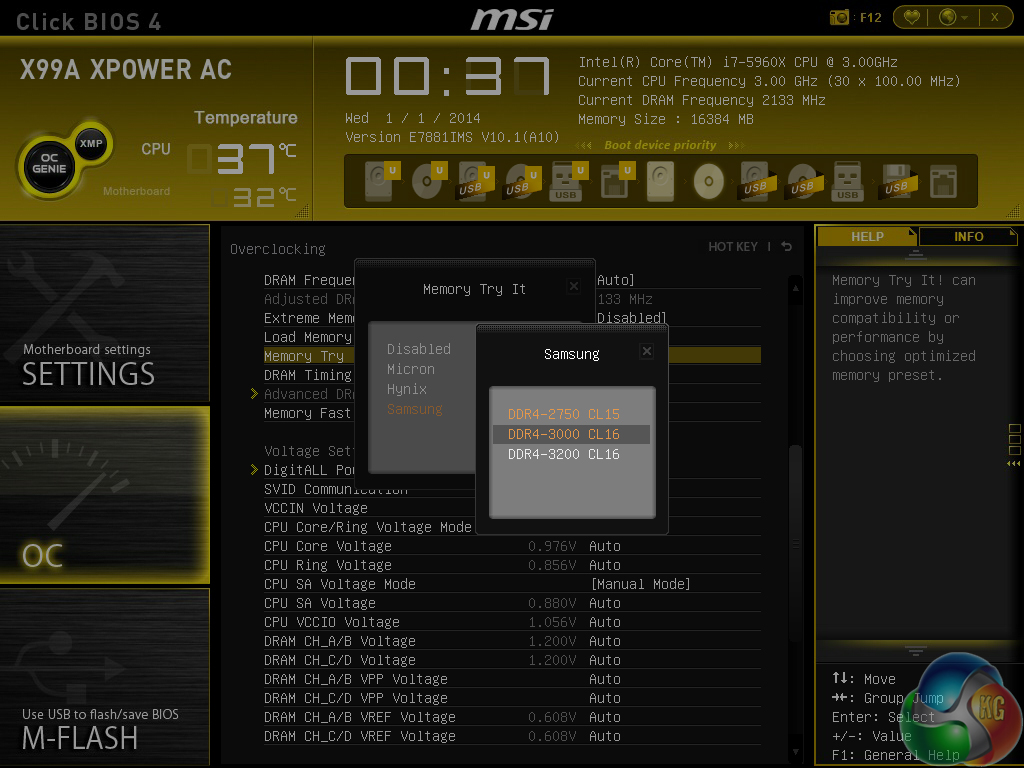Screen dimensions: 1024x768
Task: Open the SETTINGS motherboard section
Action: click(x=104, y=312)
